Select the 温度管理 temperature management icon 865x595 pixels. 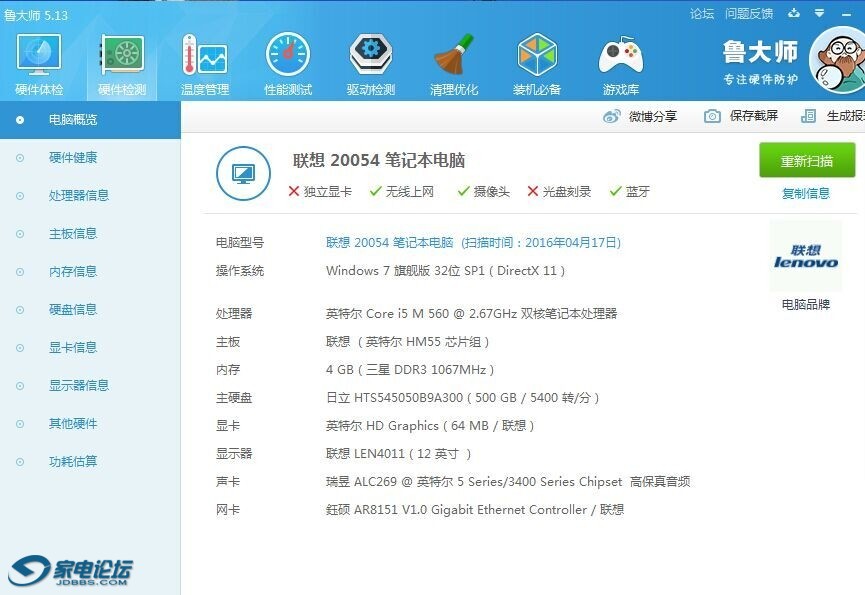pos(204,57)
